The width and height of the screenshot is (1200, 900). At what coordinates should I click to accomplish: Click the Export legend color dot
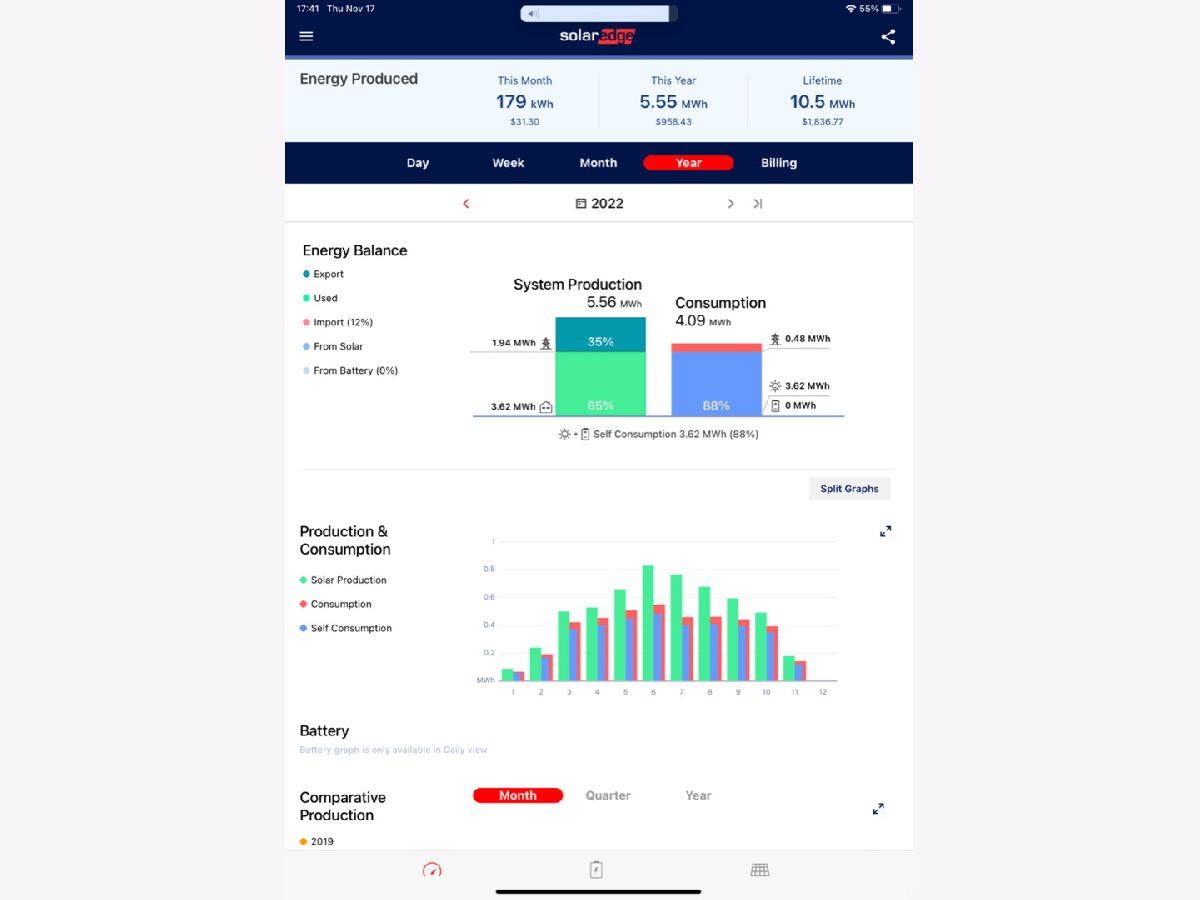coord(306,274)
